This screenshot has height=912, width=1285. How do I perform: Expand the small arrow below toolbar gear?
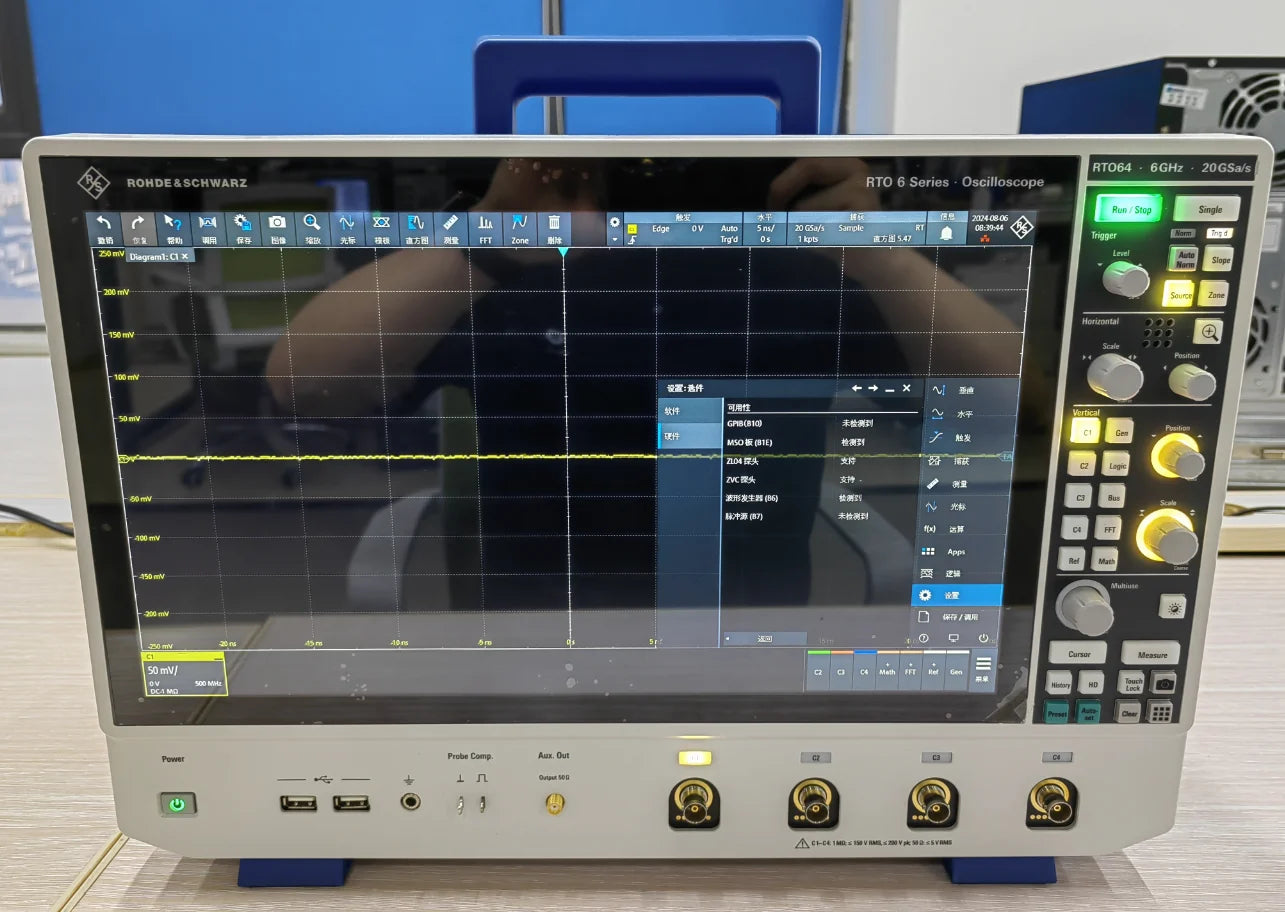[615, 239]
